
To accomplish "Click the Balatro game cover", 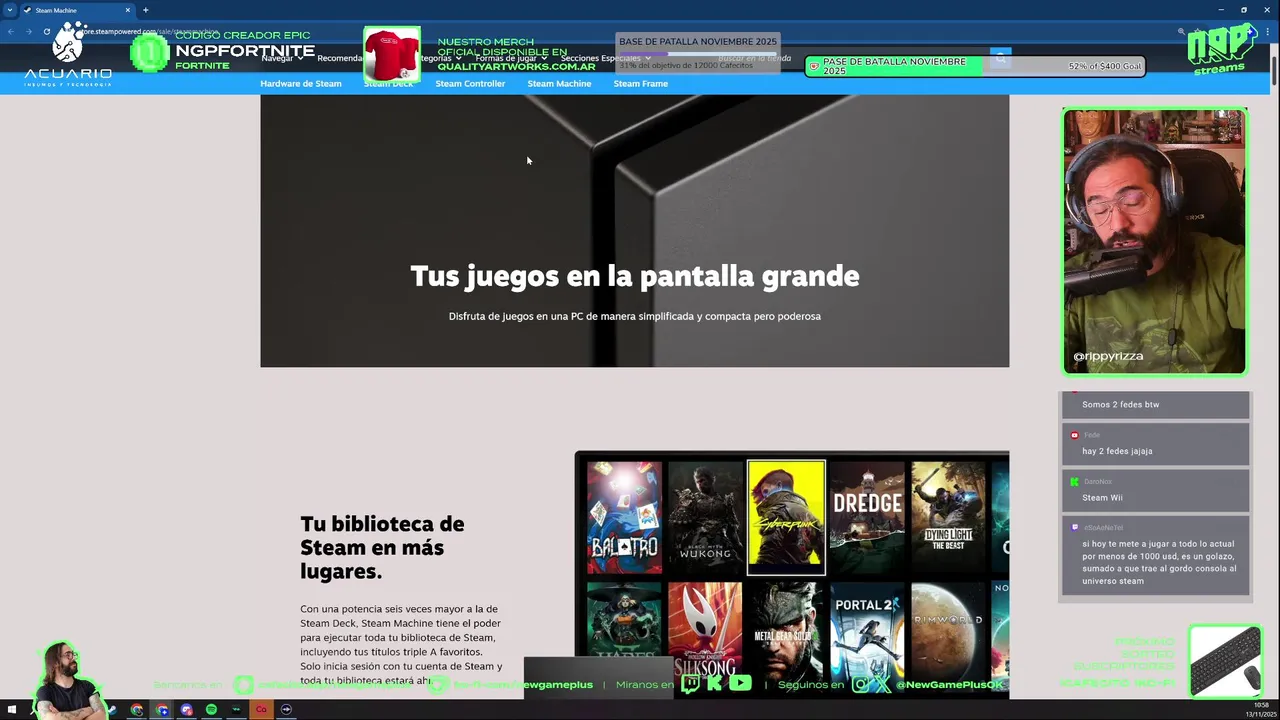I will pyautogui.click(x=624, y=517).
